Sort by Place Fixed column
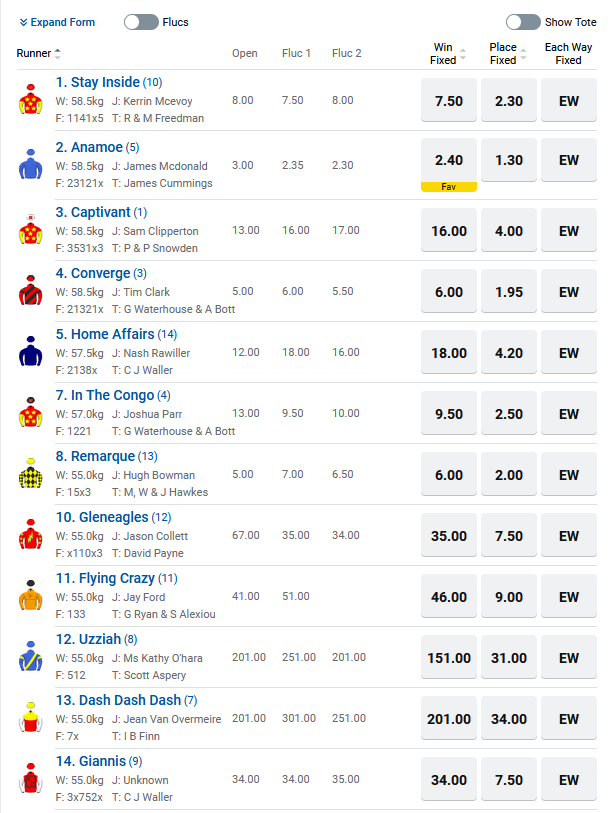 [503, 54]
